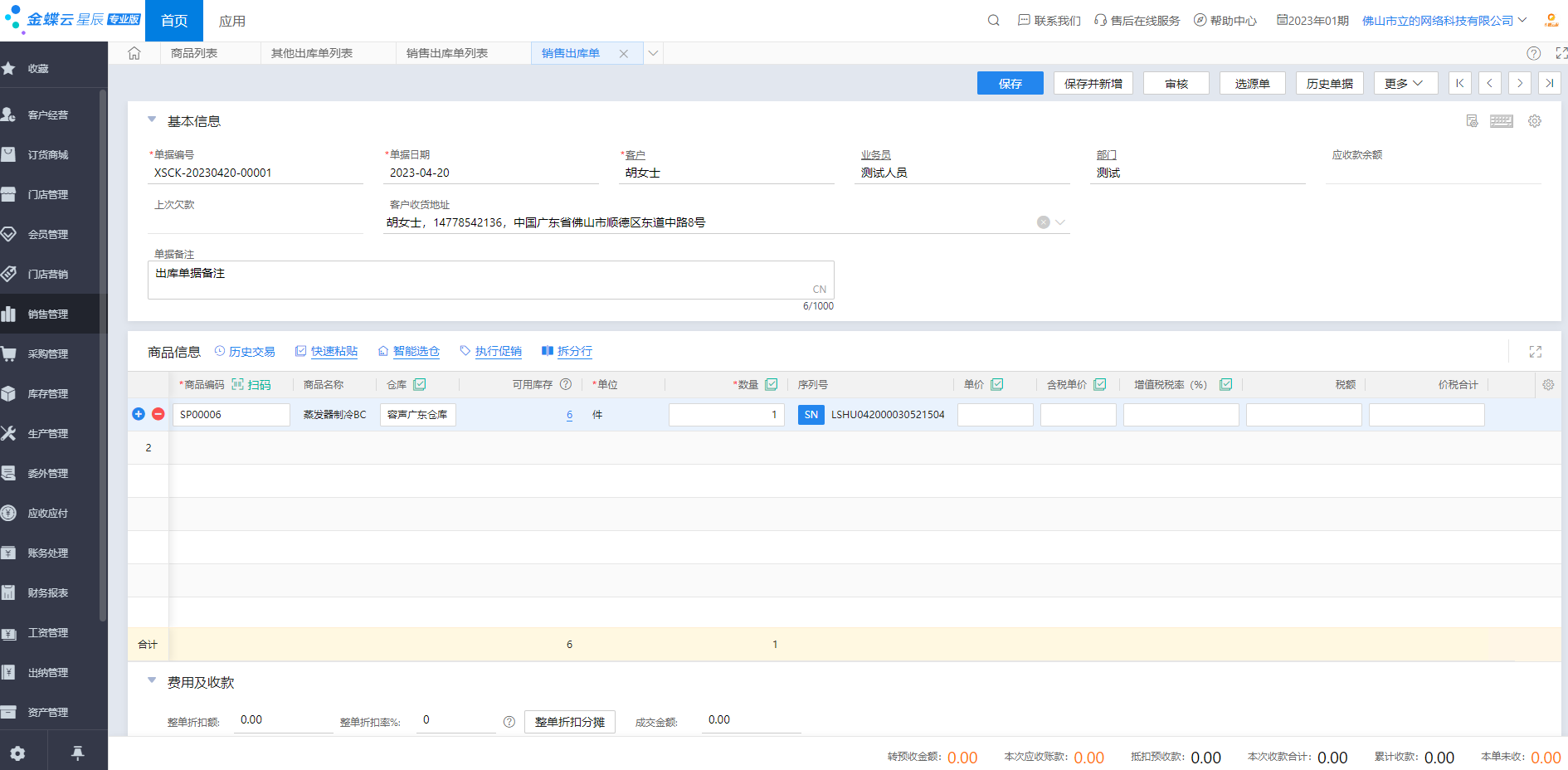Open the 更多 dropdown
This screenshot has height=770, width=1568.
tap(1405, 83)
